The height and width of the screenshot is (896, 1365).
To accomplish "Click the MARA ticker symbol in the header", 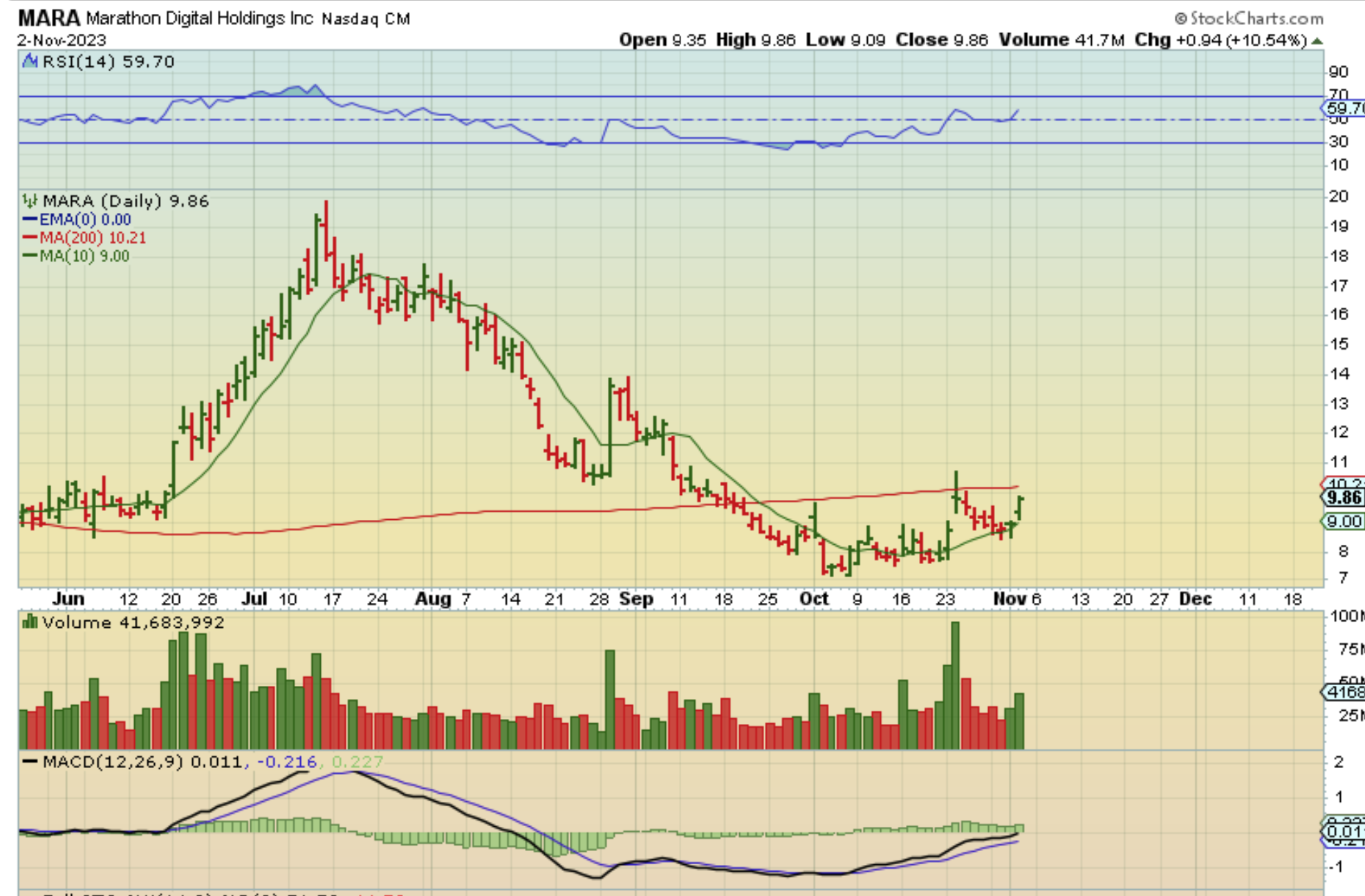I will [x=48, y=17].
